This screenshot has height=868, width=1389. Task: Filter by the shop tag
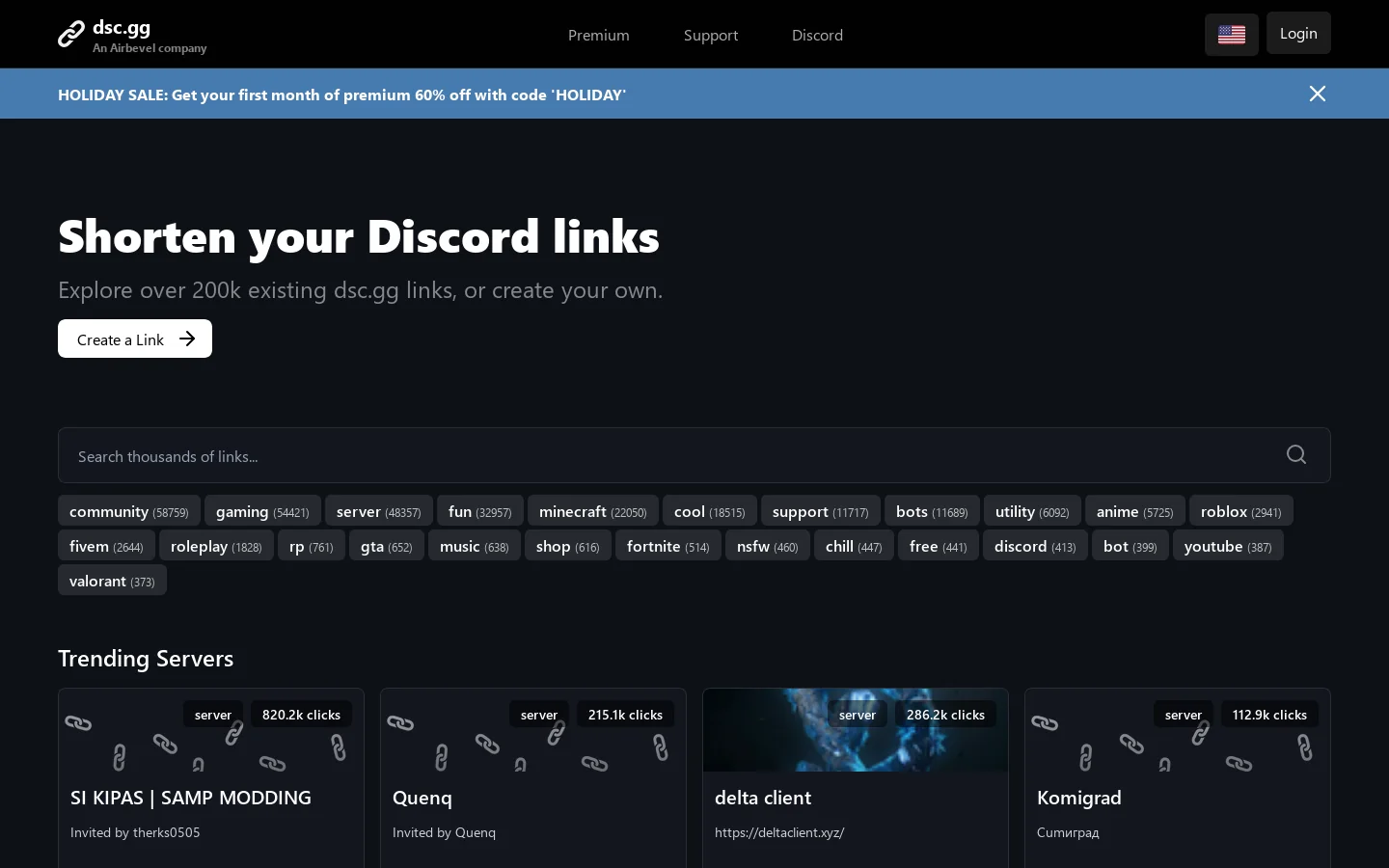(x=568, y=546)
